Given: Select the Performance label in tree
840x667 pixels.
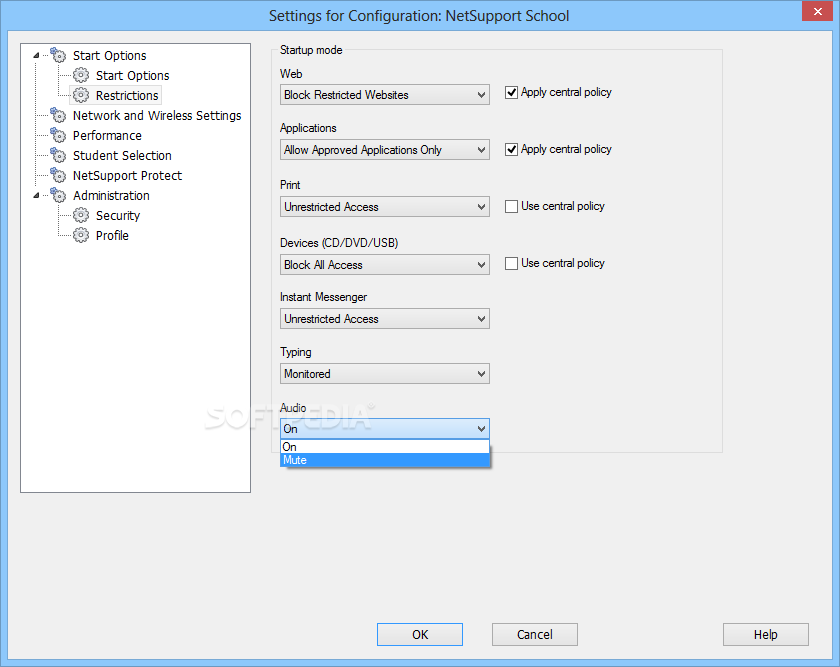Looking at the screenshot, I should click(107, 135).
